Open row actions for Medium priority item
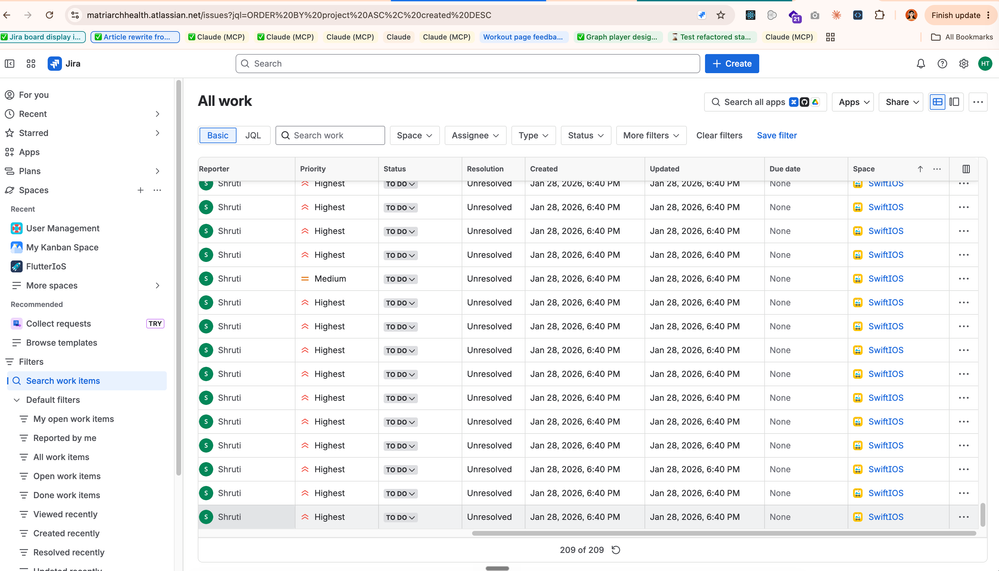 [x=963, y=278]
